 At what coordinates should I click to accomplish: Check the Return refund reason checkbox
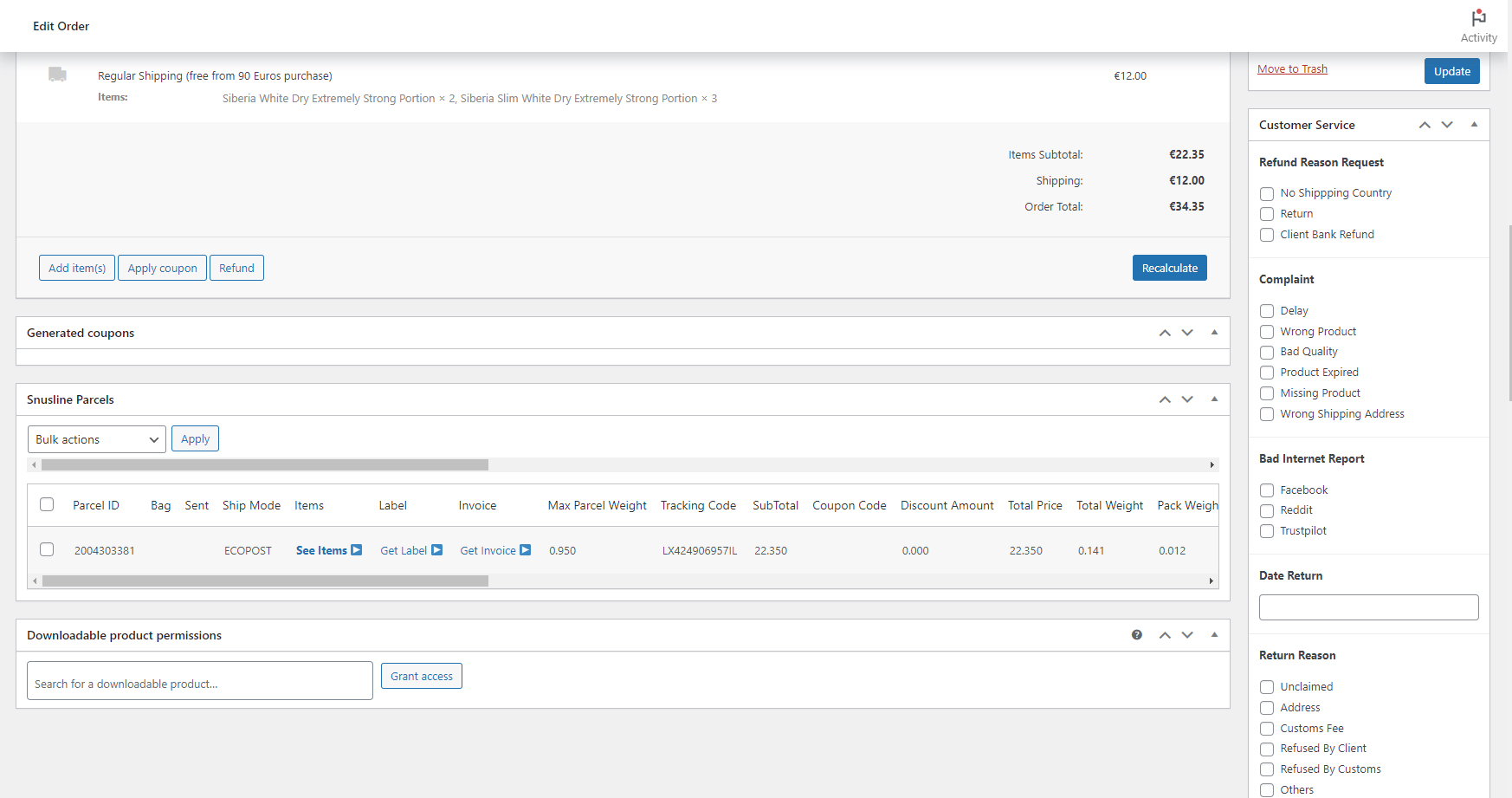pyautogui.click(x=1267, y=214)
